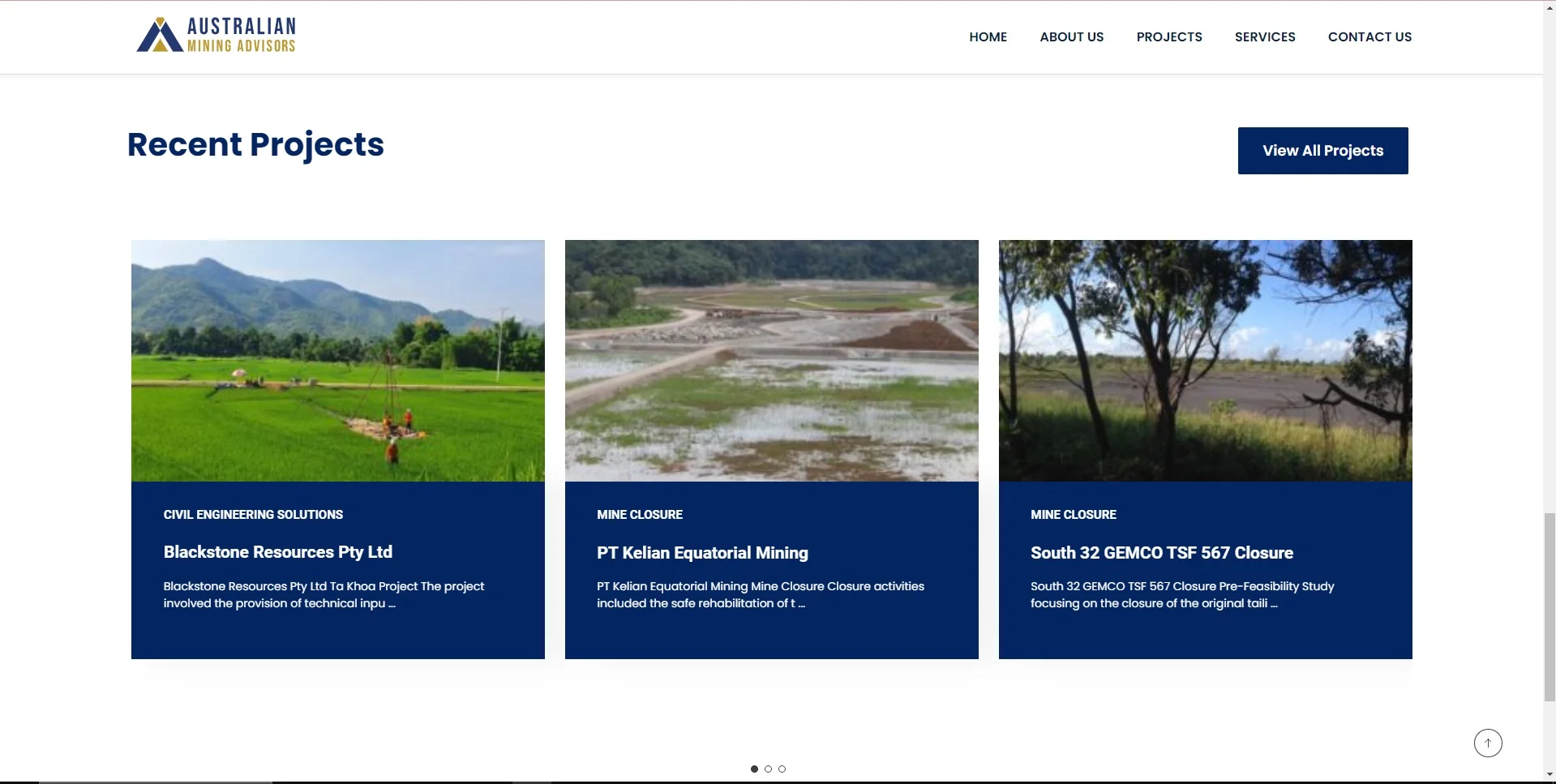Viewport: 1556px width, 784px height.
Task: Click the rice field photo for Blackstone Resources
Action: coord(337,361)
